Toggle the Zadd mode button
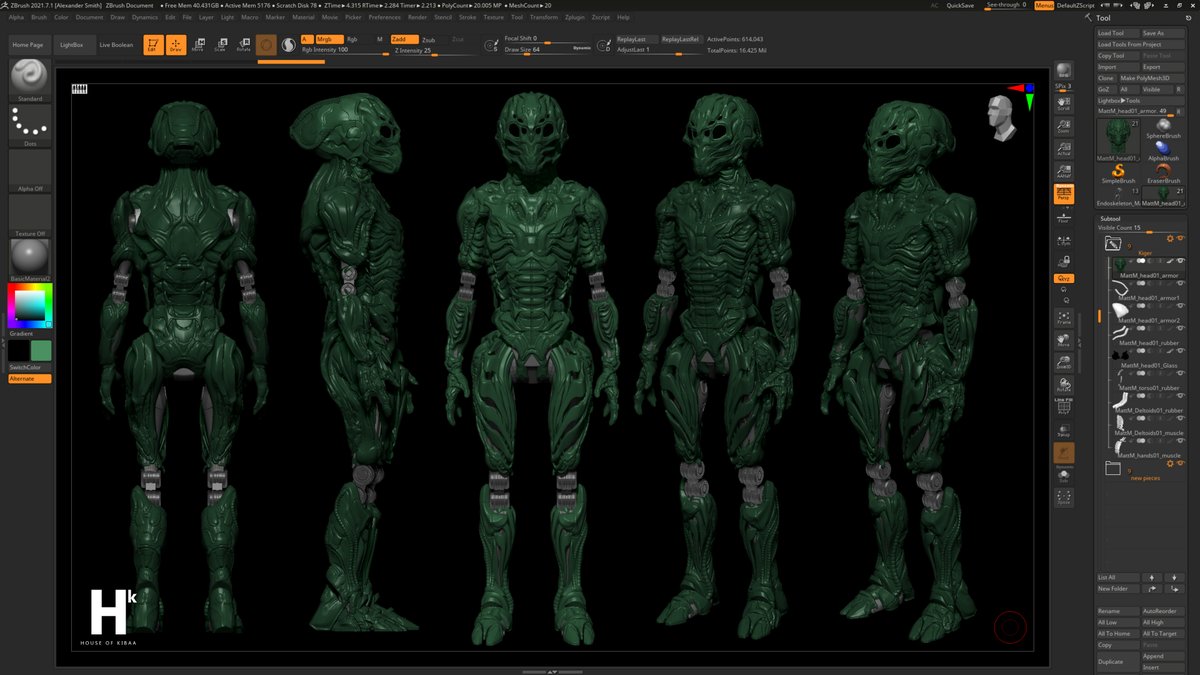The height and width of the screenshot is (675, 1200). 403,39
